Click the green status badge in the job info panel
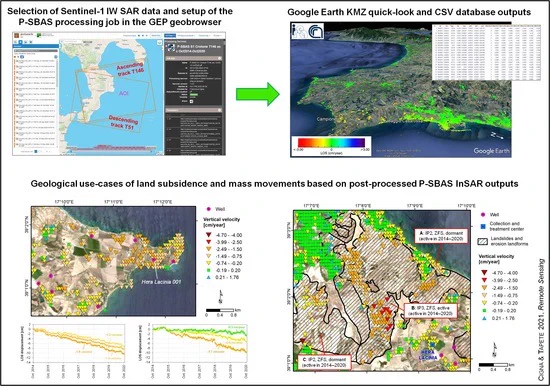 [x=194, y=94]
